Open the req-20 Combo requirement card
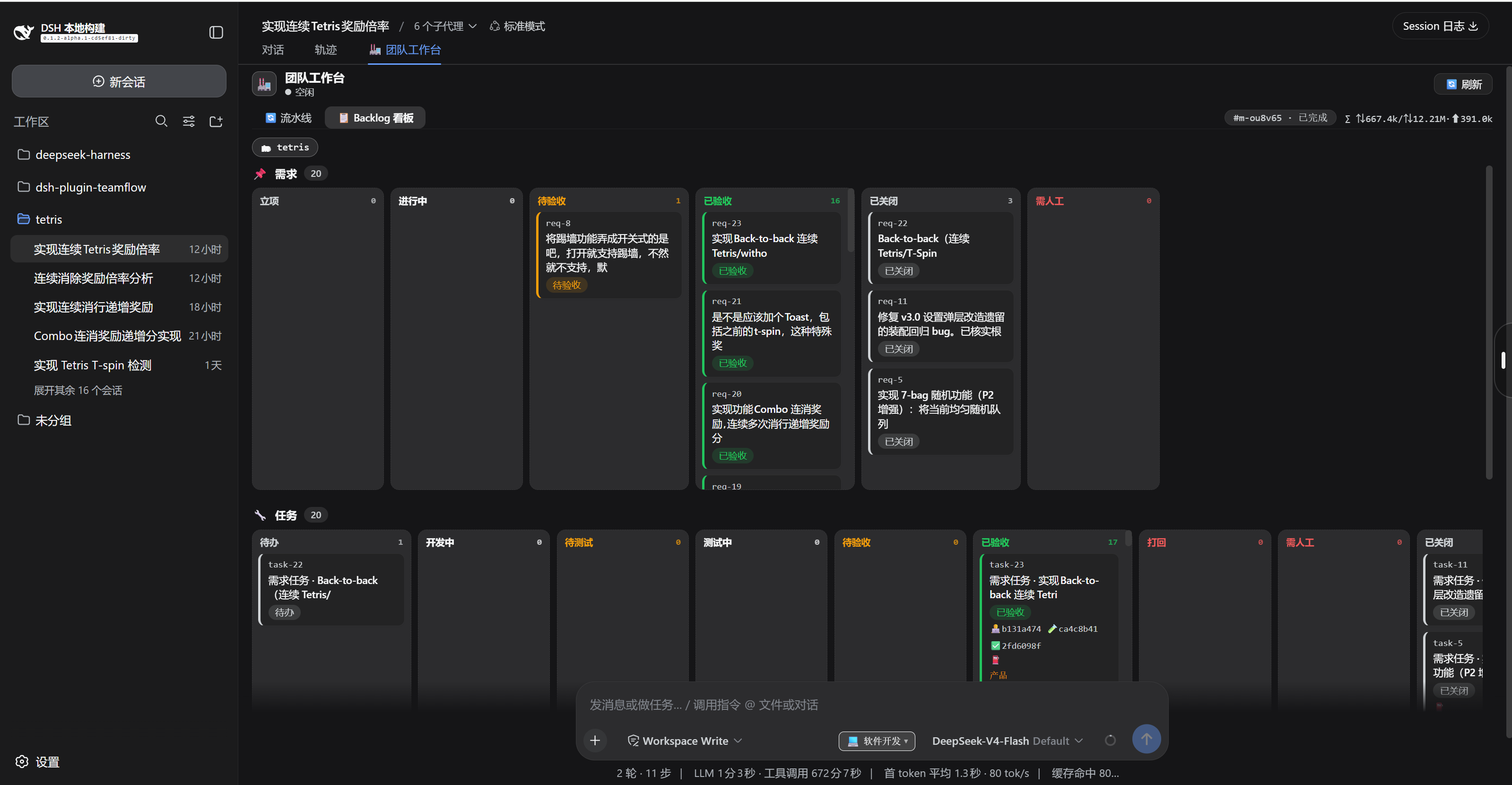The image size is (1512, 785). 771,425
